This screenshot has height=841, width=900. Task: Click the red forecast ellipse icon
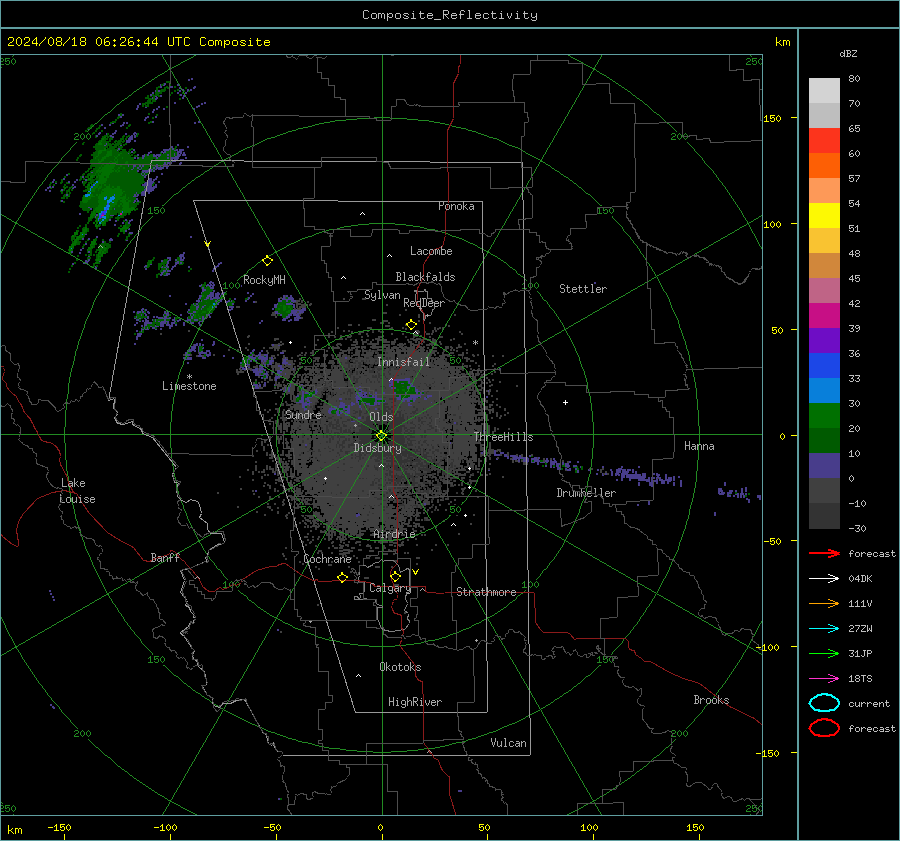(x=824, y=728)
